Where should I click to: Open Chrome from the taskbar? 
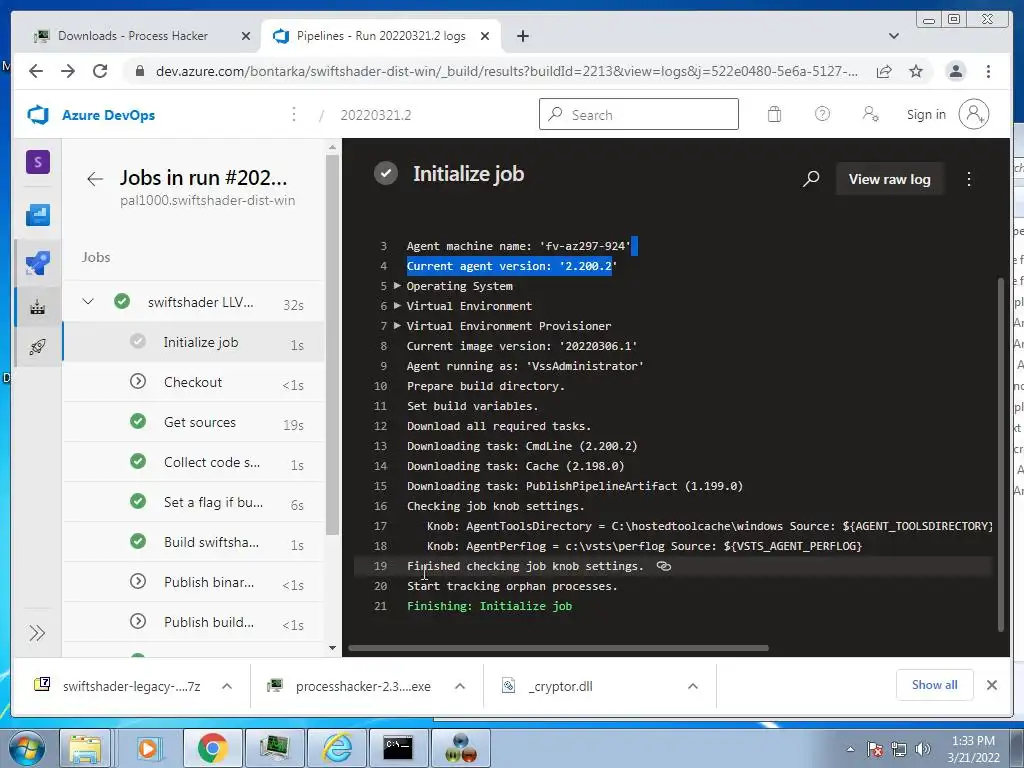point(212,748)
